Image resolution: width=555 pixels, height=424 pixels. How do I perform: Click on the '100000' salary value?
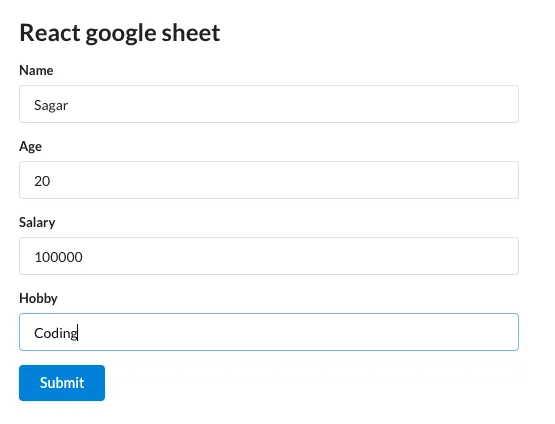click(x=58, y=257)
